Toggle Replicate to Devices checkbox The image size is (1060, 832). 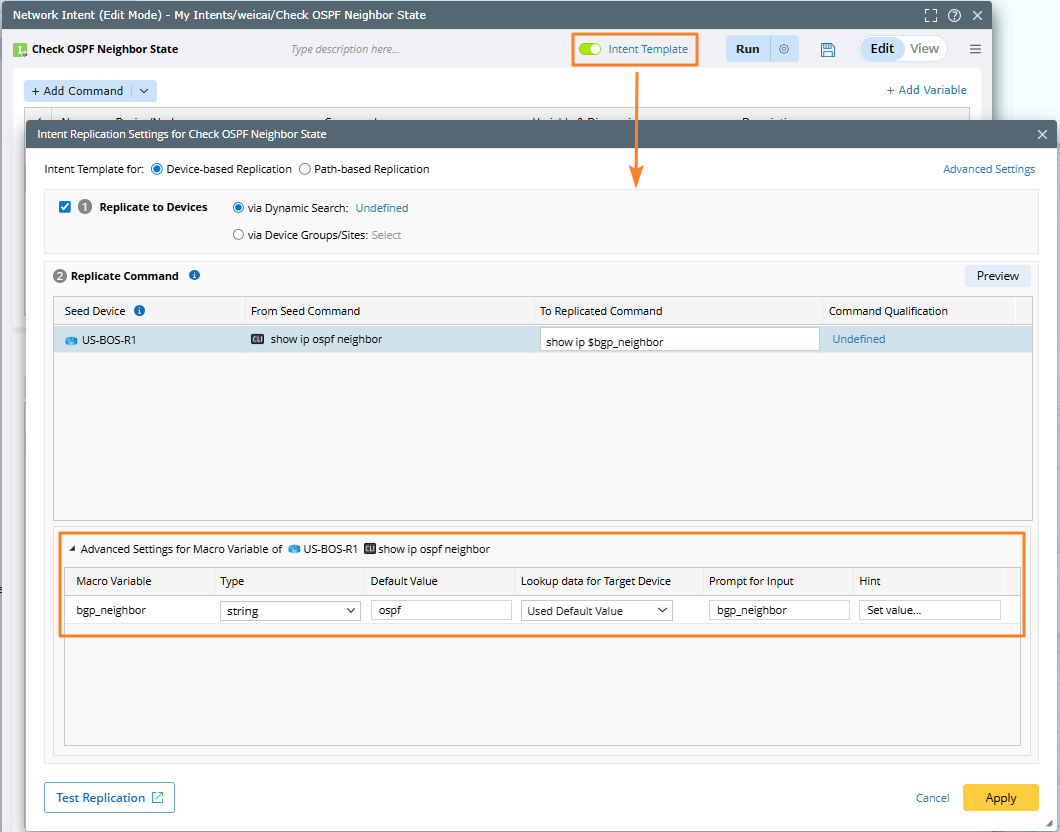point(65,207)
